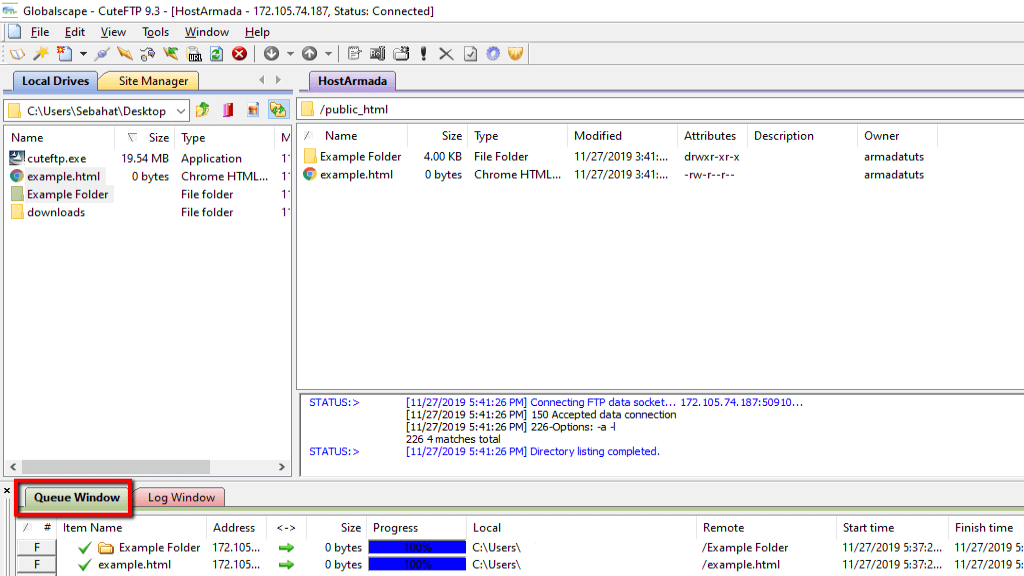Open the Help menu
This screenshot has height=576, width=1024.
[257, 32]
